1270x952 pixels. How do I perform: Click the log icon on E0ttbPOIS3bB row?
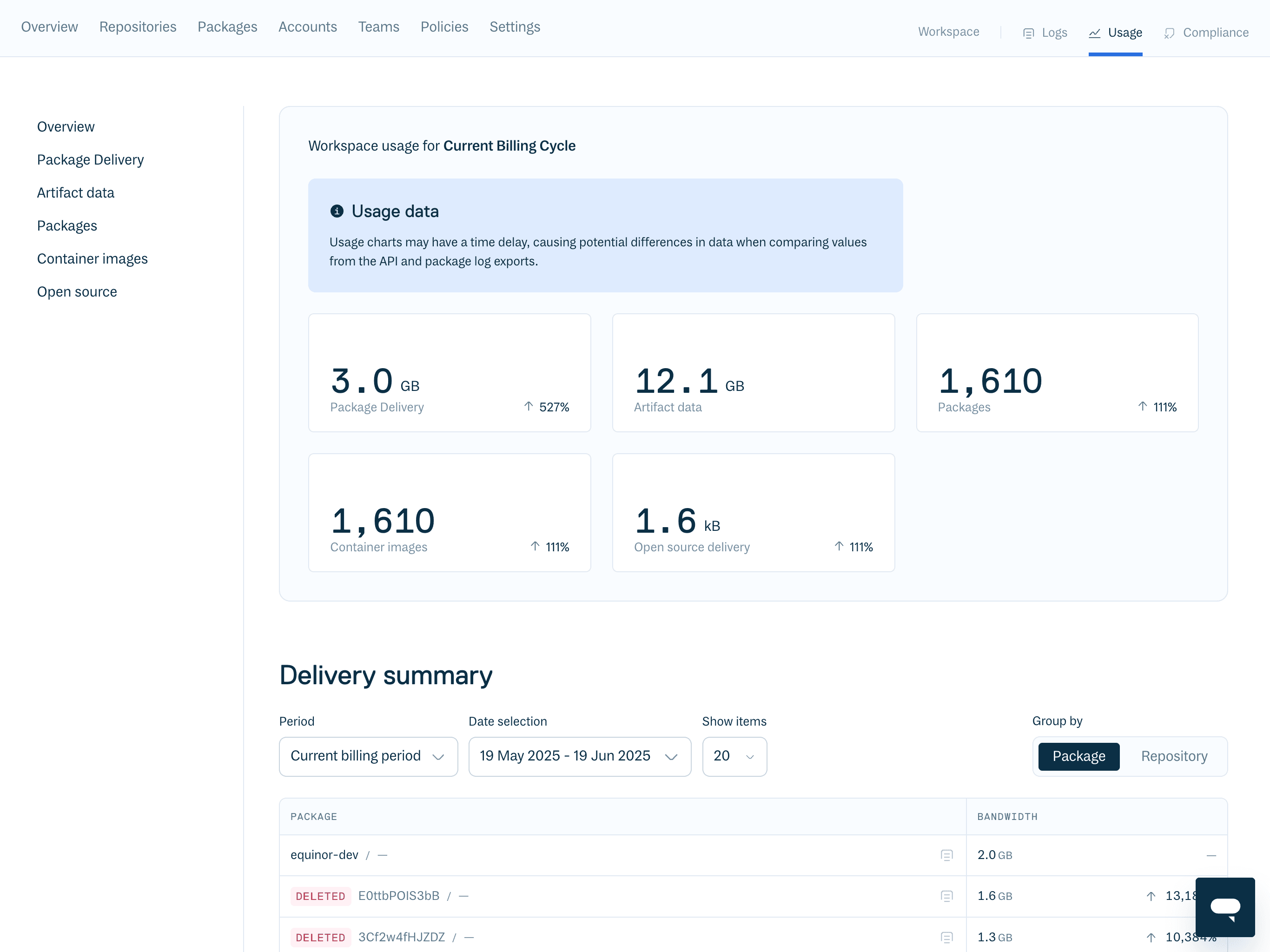click(947, 896)
